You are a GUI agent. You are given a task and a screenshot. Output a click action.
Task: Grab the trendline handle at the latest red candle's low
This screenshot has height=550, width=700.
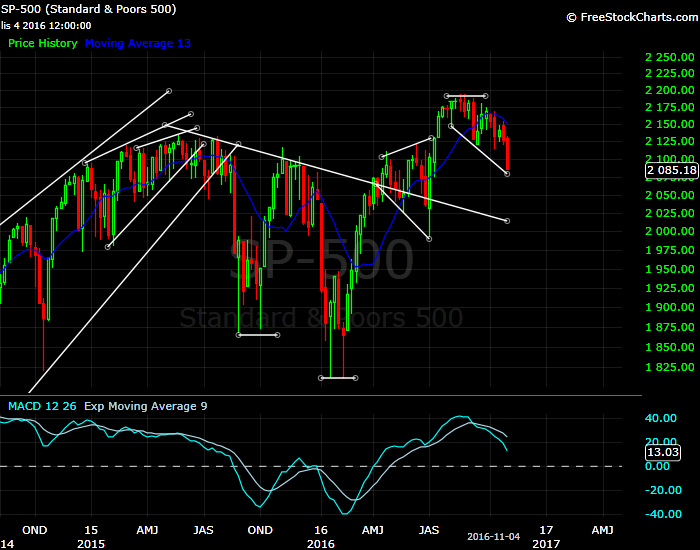click(507, 174)
